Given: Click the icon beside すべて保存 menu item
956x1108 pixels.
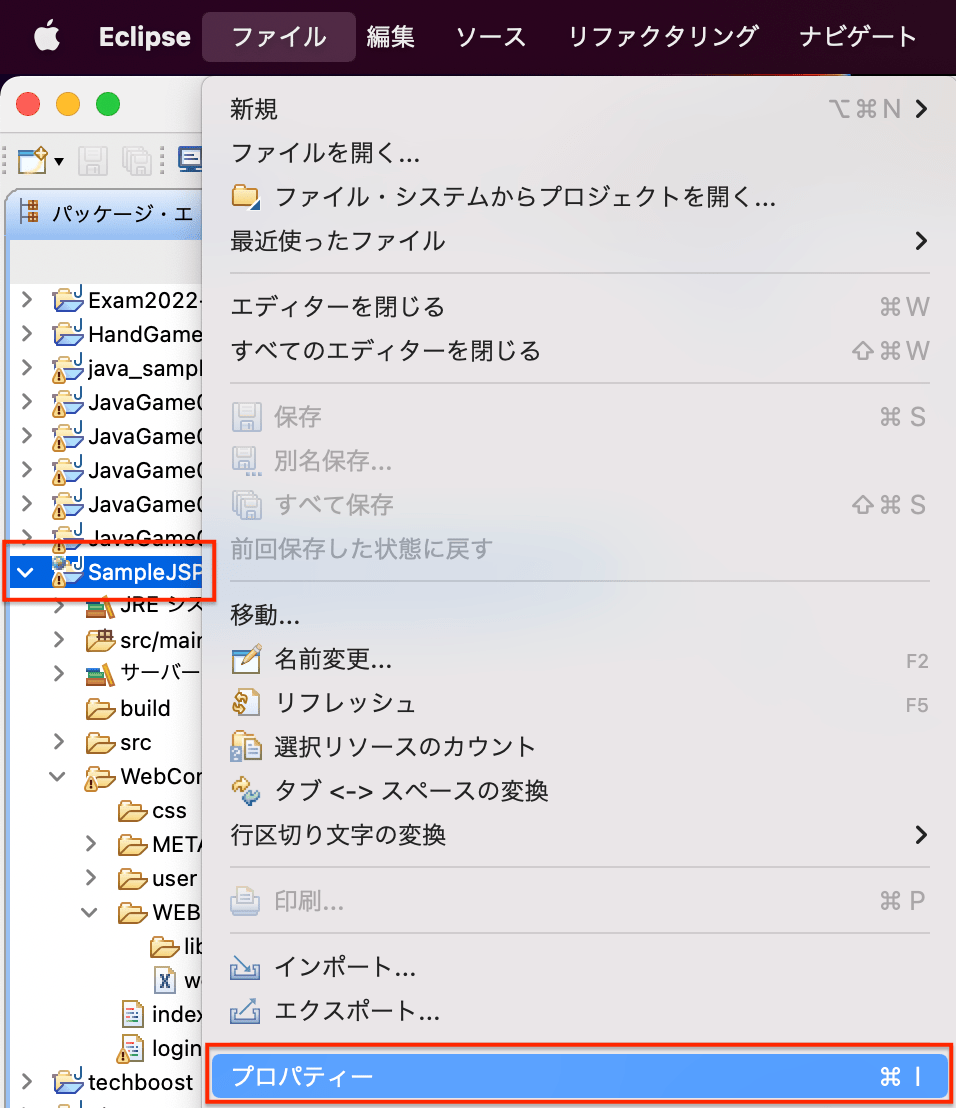Looking at the screenshot, I should 247,505.
